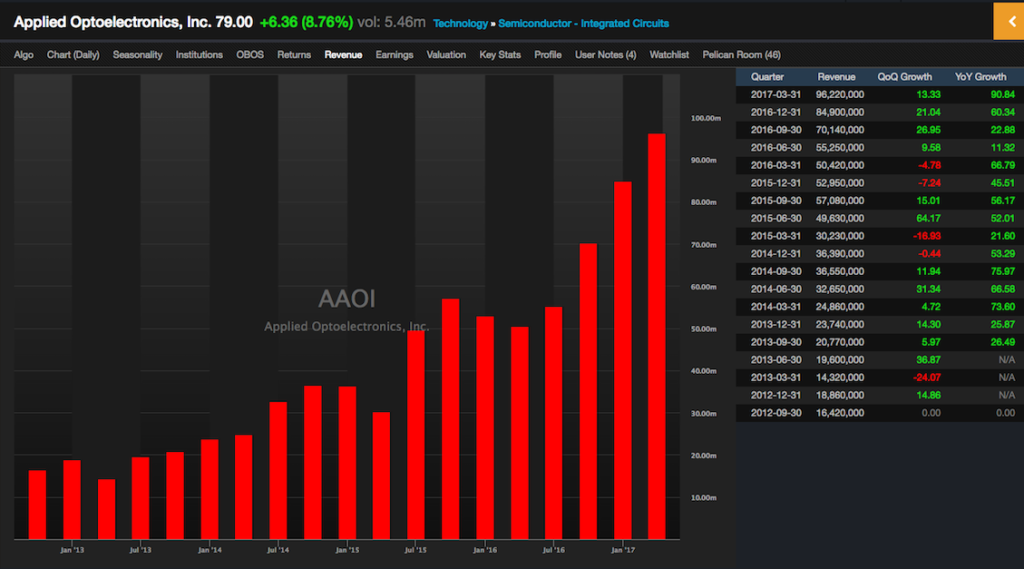The width and height of the screenshot is (1024, 569).
Task: Click the orange collapse arrow button
Action: pos(1009,22)
